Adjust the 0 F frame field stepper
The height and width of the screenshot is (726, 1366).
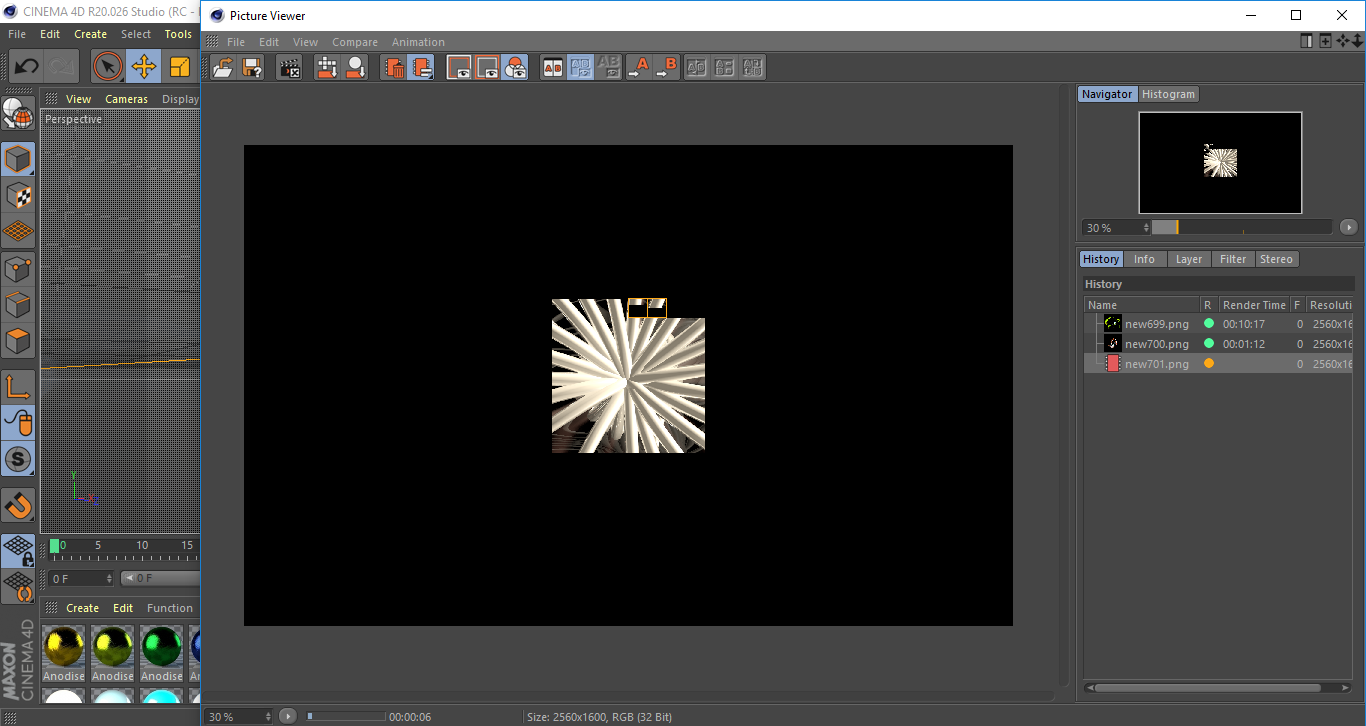pos(109,578)
